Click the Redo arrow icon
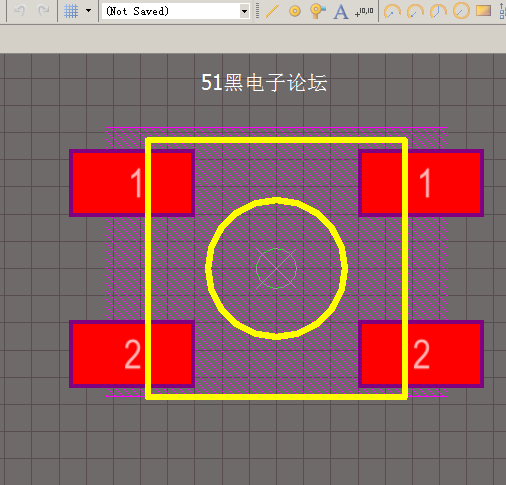 pos(43,11)
